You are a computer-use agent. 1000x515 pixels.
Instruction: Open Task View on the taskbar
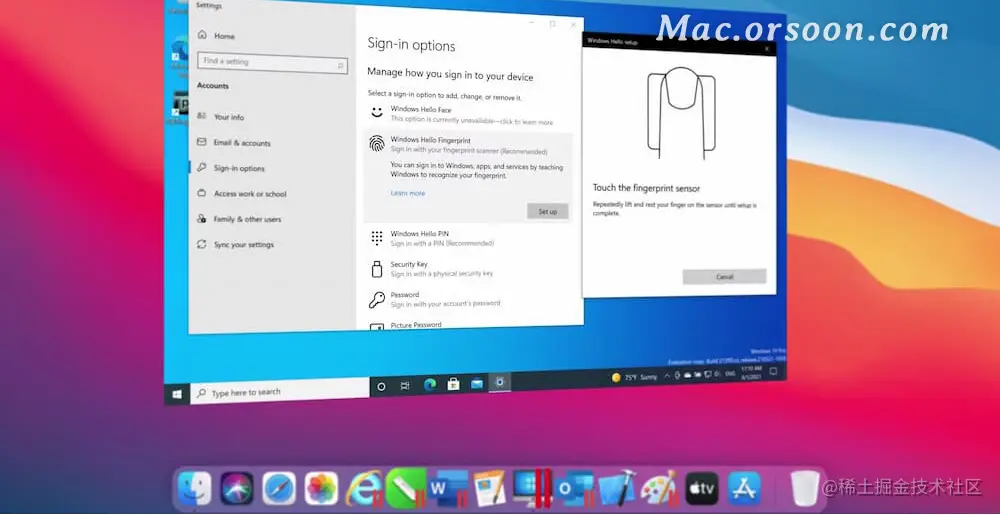point(405,386)
